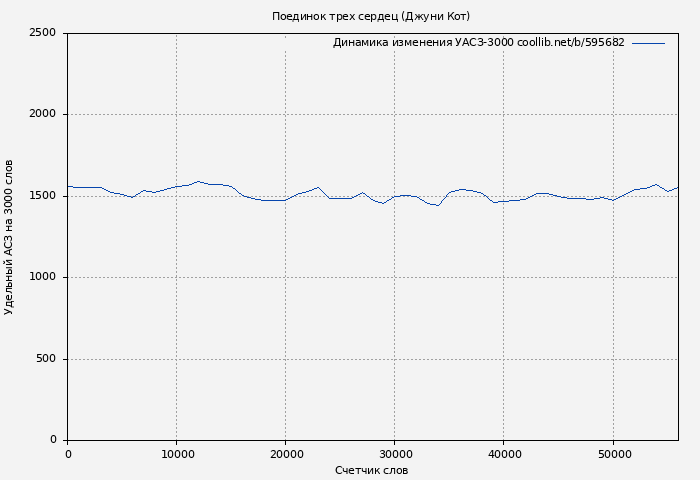Click the 1500 tick label on y-axis

click(x=42, y=196)
